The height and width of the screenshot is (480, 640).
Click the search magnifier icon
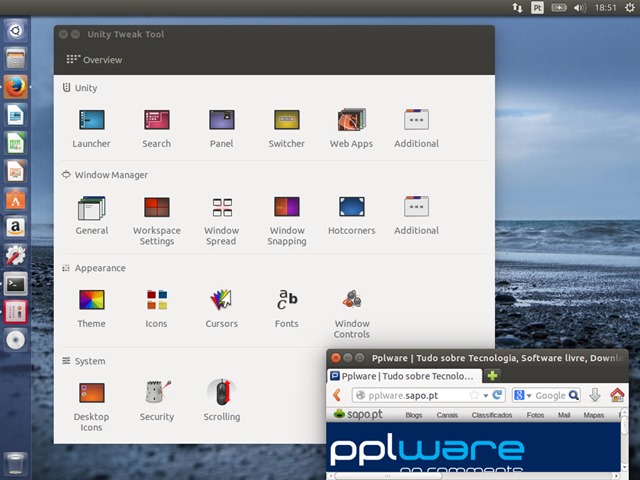coord(573,395)
